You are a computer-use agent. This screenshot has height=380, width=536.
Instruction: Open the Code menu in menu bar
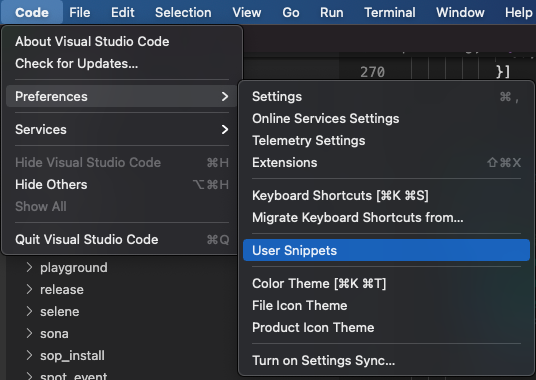[x=32, y=12]
